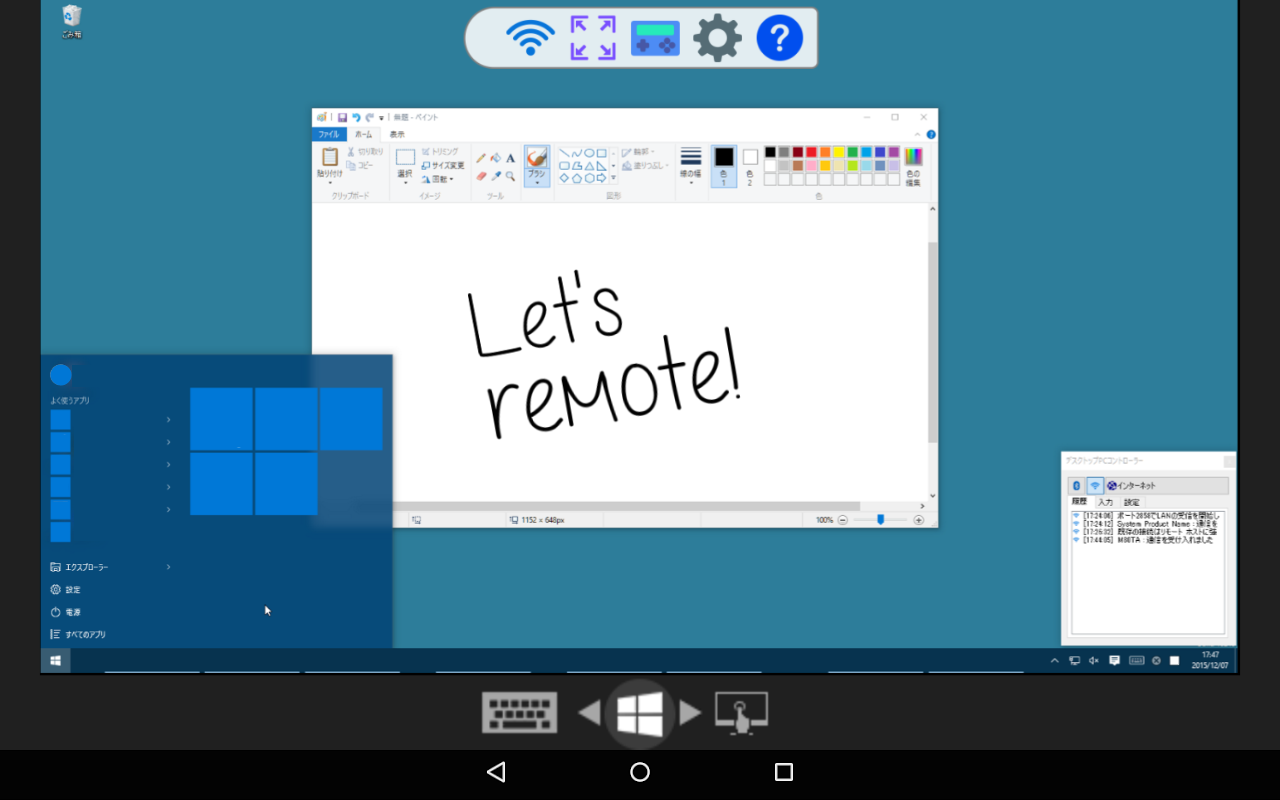Viewport: 1280px width, 800px height.
Task: Open Settings (設定) in the Start menu
Action: tap(66, 590)
